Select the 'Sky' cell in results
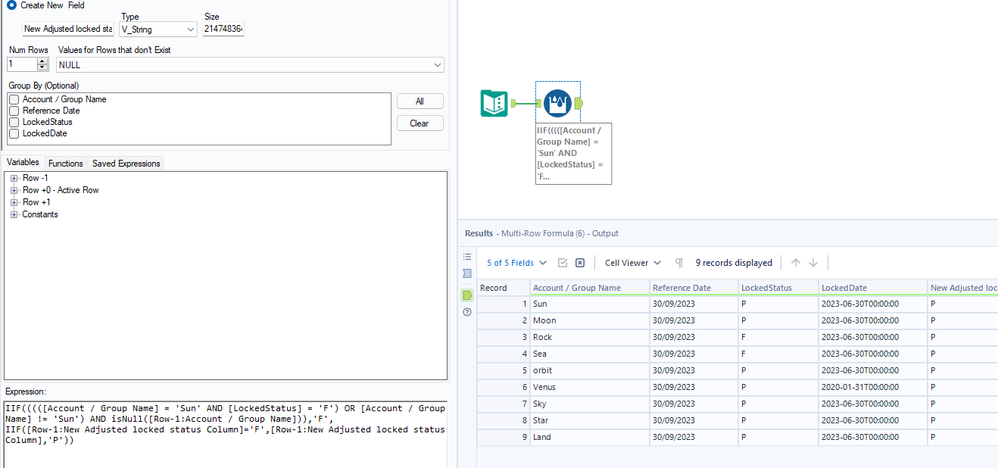This screenshot has width=998, height=468. point(589,404)
